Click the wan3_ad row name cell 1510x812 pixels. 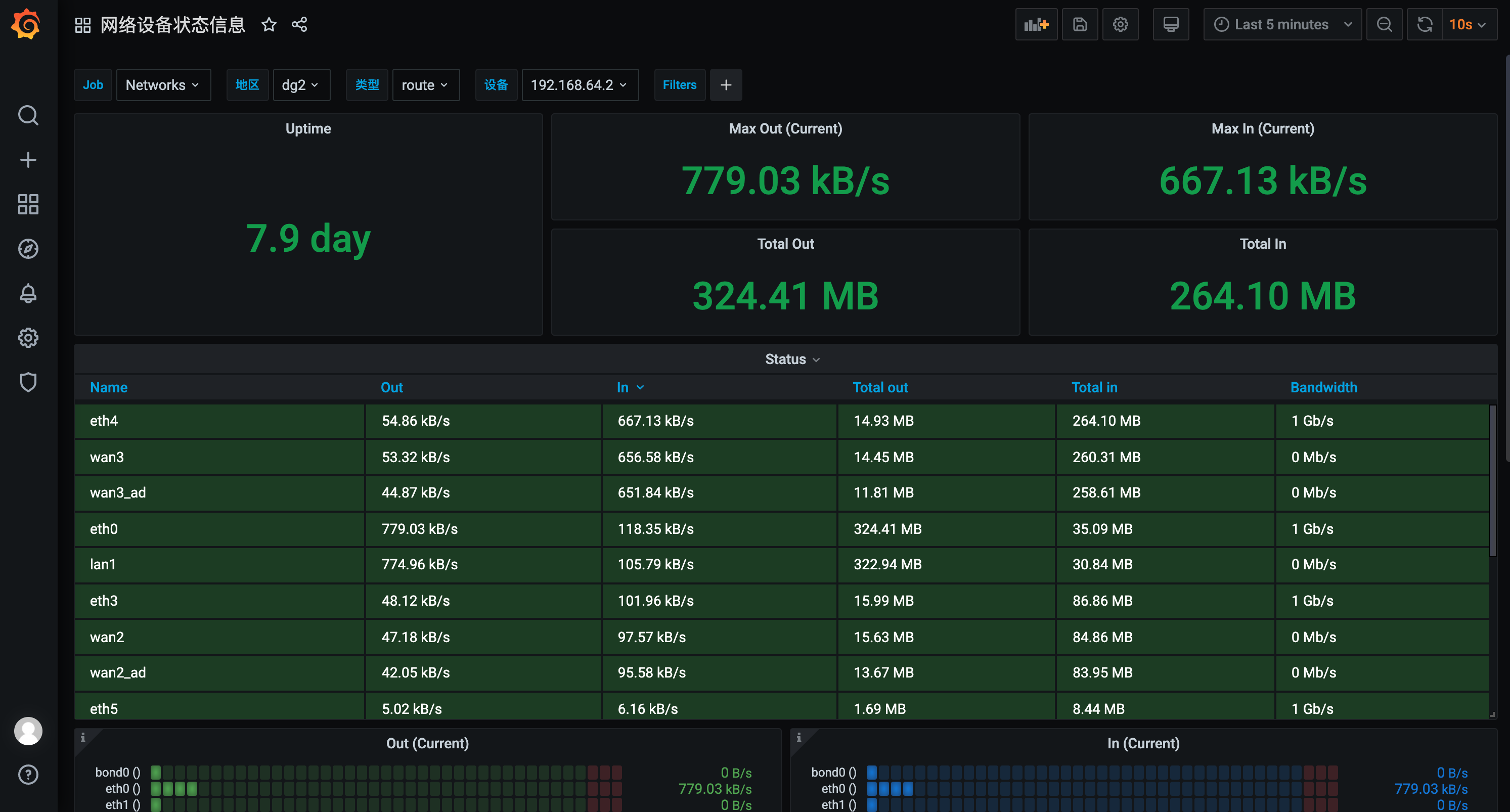click(220, 493)
